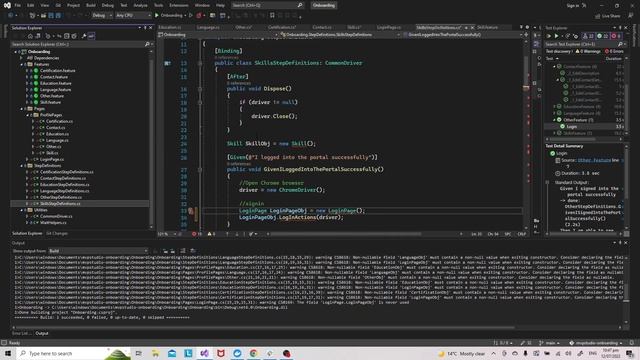
Task: Toggle the failed tests filter in Test Explorer
Action: pyautogui.click(x=616, y=36)
